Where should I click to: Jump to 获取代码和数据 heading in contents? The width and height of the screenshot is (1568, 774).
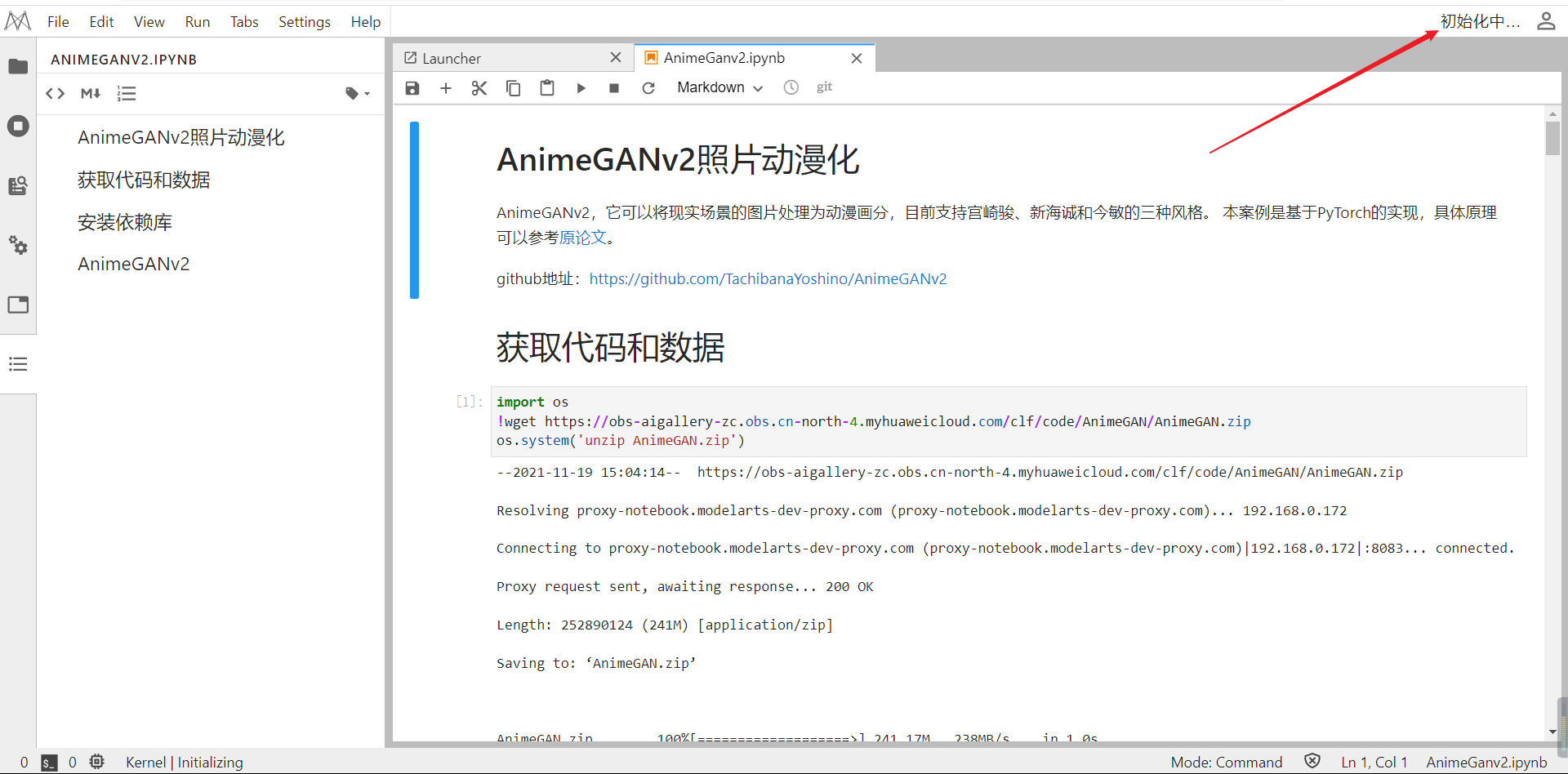(144, 180)
